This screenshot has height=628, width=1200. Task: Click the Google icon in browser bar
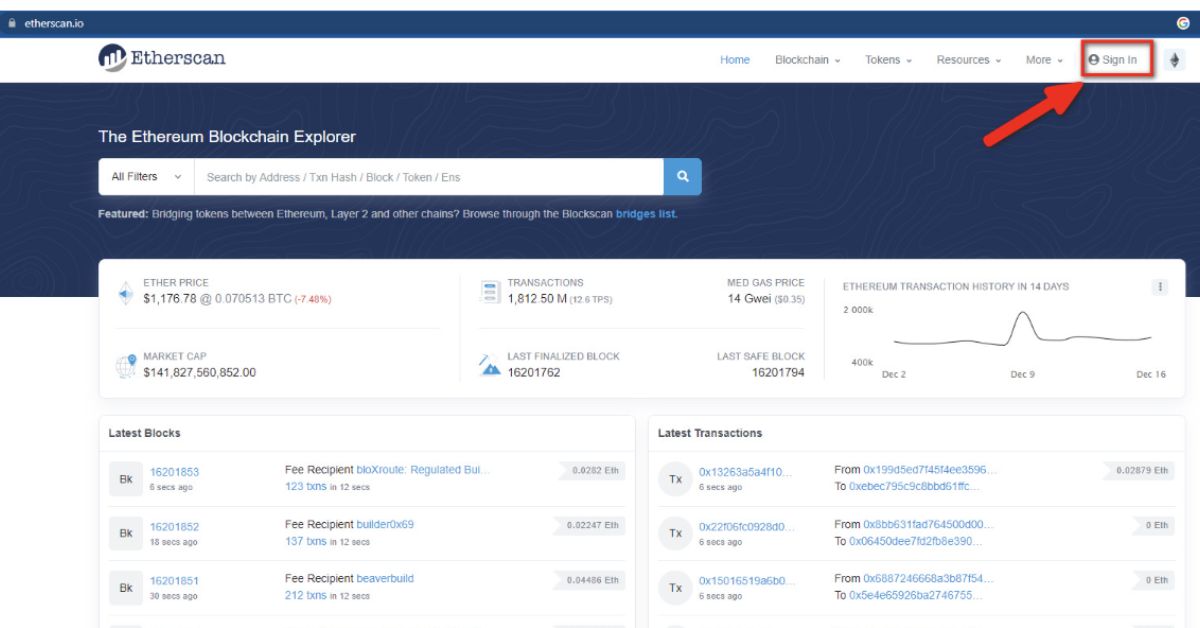(x=1184, y=23)
